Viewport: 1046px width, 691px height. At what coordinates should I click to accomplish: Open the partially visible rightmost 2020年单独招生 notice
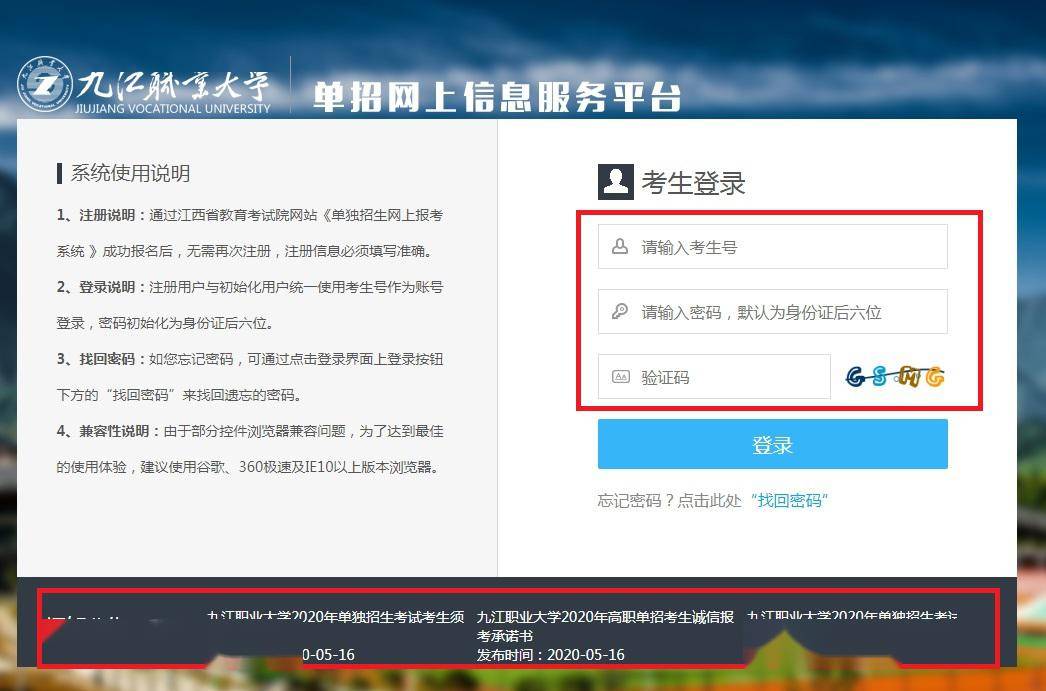853,617
